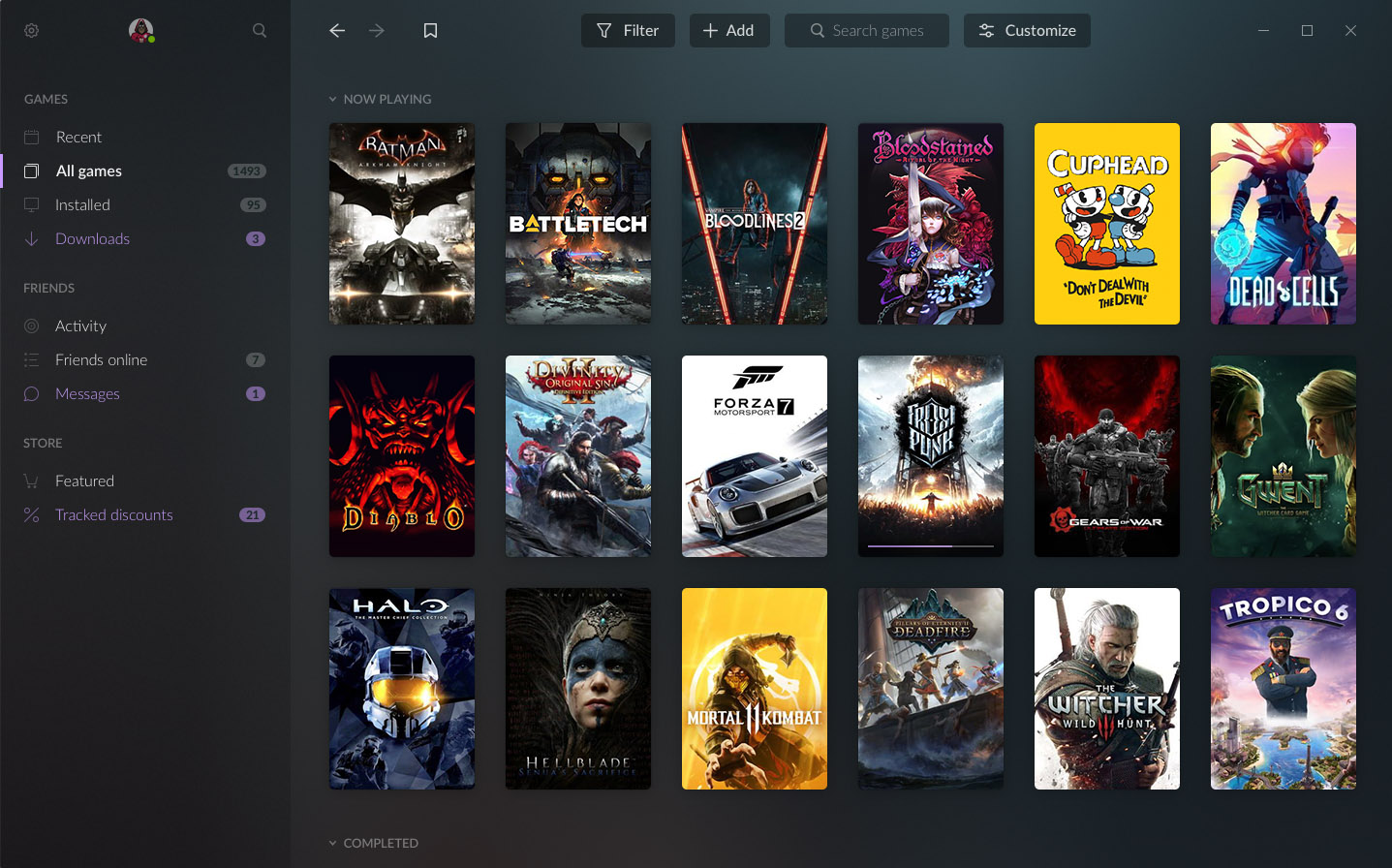The image size is (1392, 868).
Task: Open the Customize view panel
Action: [x=1027, y=30]
